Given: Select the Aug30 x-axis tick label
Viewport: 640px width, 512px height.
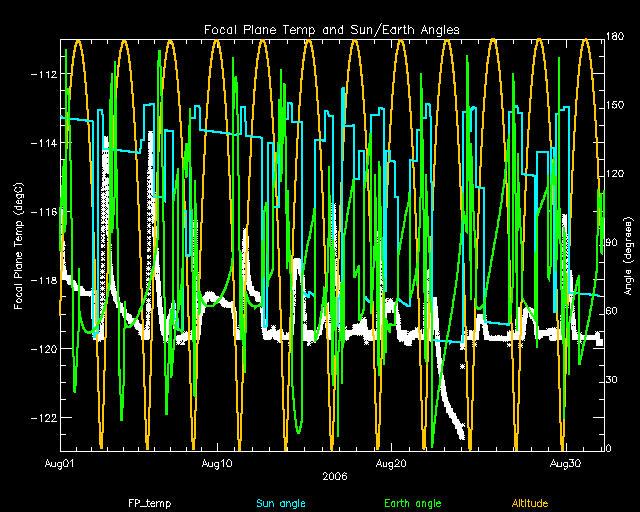Looking at the screenshot, I should [566, 465].
